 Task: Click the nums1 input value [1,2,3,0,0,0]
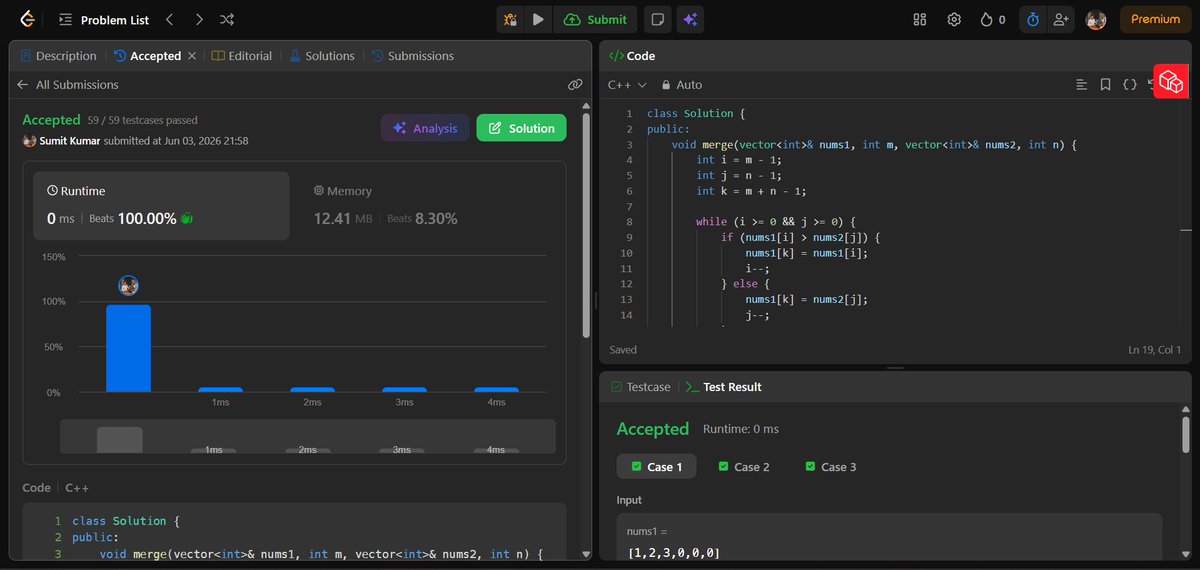click(674, 553)
